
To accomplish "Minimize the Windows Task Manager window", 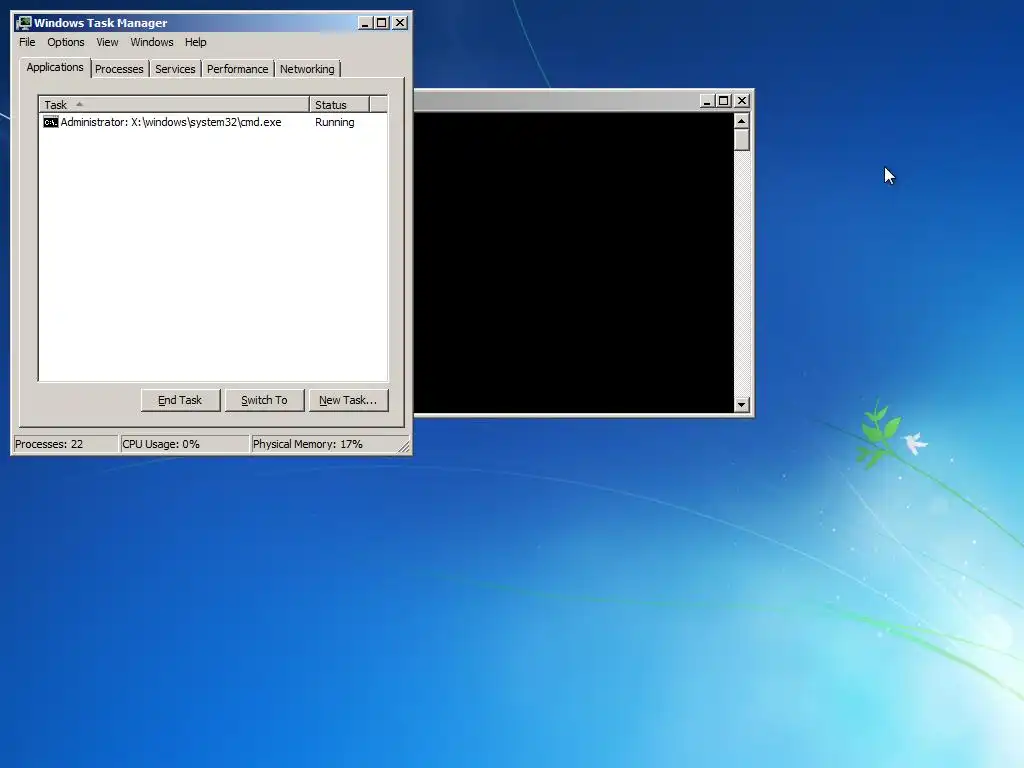I will tap(365, 23).
